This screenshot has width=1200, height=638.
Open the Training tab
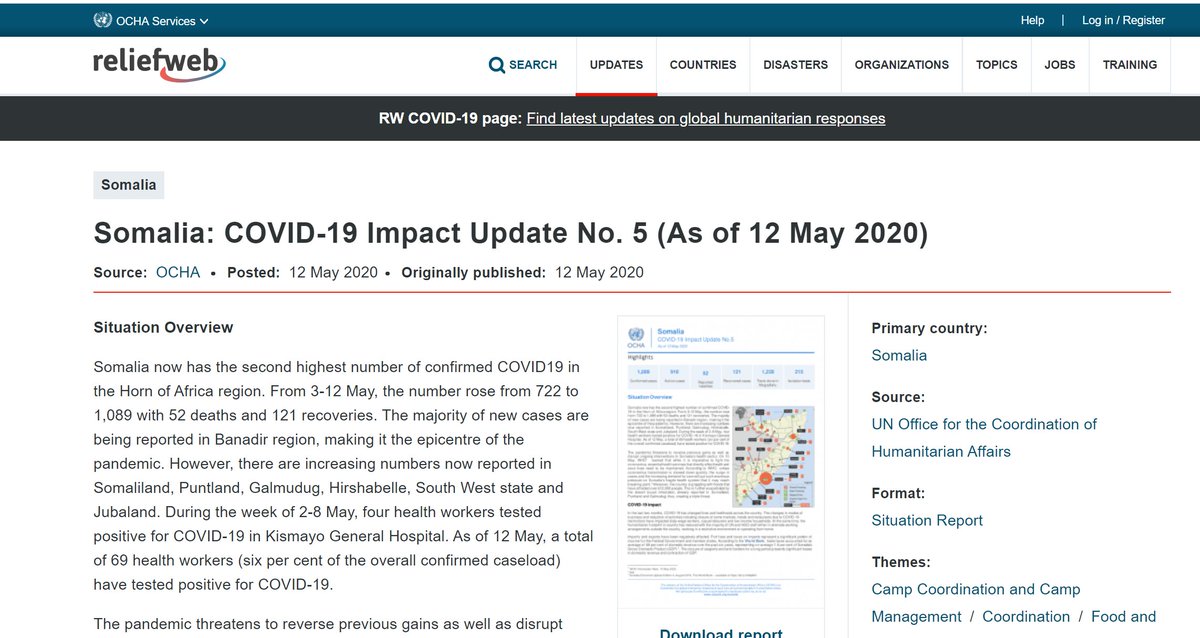pos(1130,65)
